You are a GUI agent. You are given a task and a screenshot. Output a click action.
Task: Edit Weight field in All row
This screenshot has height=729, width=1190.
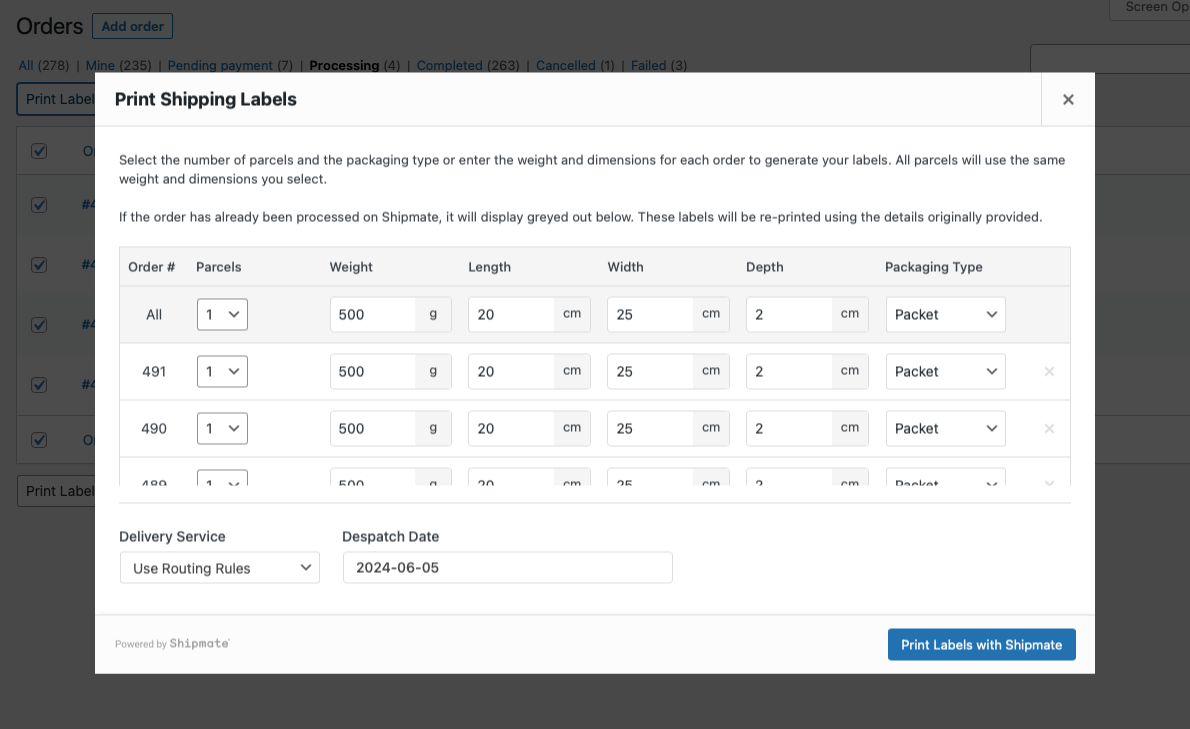click(373, 314)
